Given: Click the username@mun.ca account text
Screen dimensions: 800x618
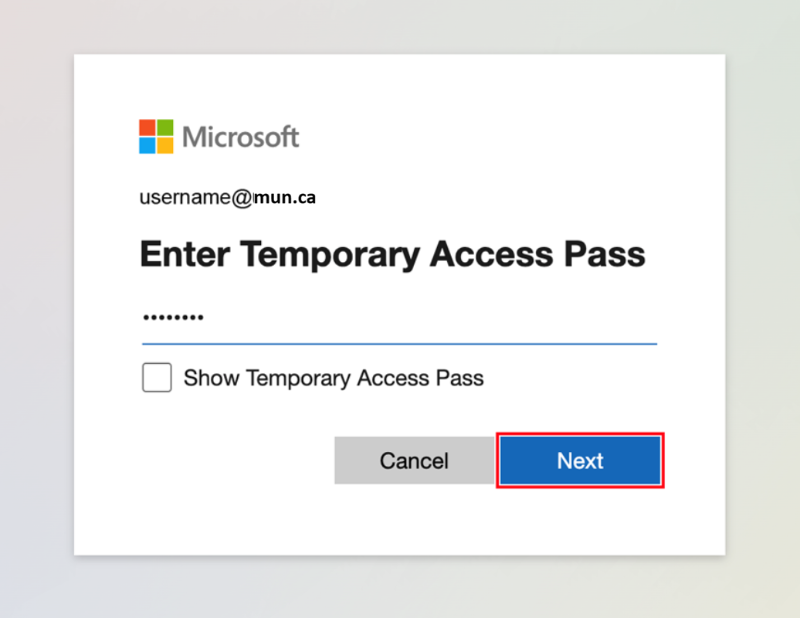Looking at the screenshot, I should pyautogui.click(x=228, y=197).
